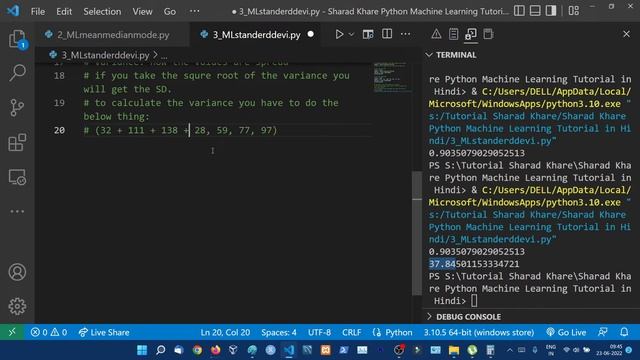Open the Windows Start menu
Viewport: 640px width, 360px height.
(142, 350)
